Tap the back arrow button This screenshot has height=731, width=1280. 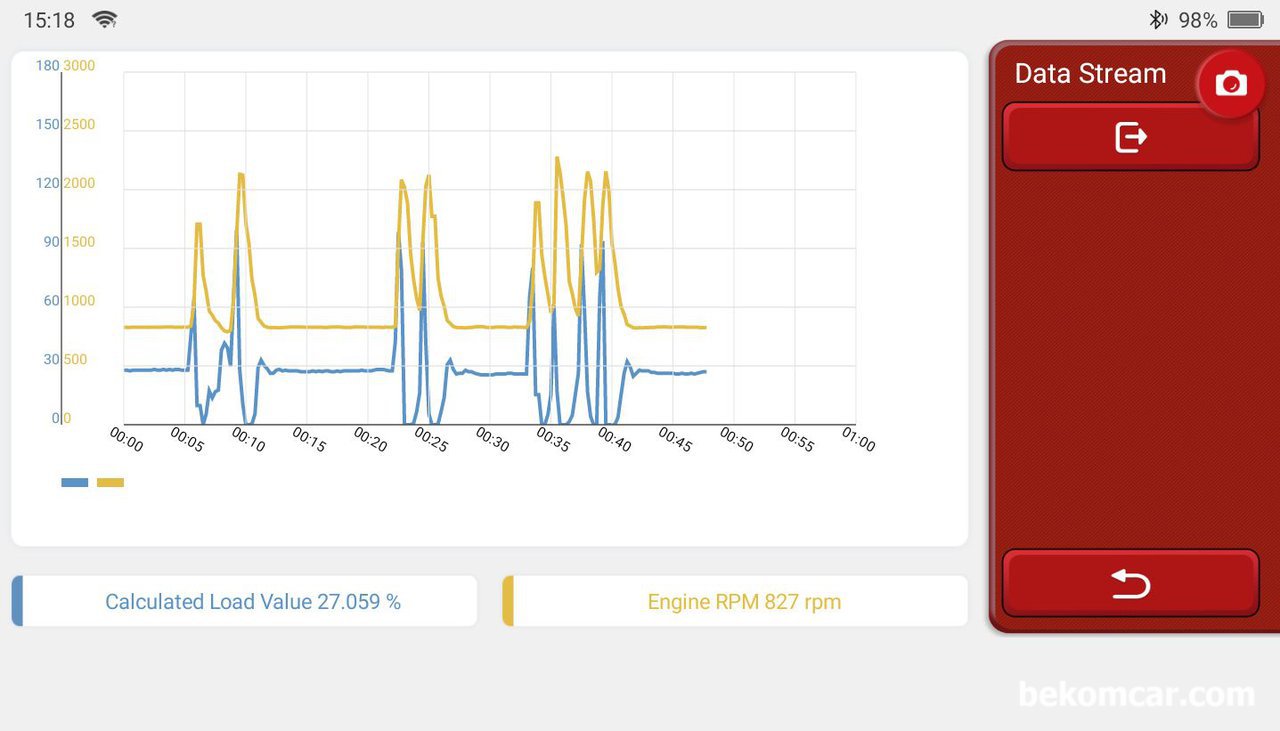(x=1131, y=583)
